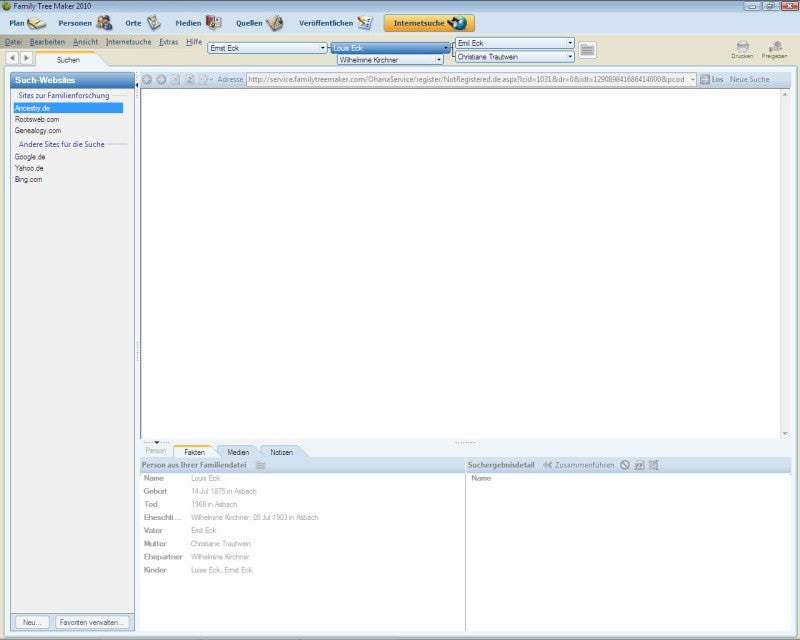Screen dimensions: 800x640
Task: Select Genealogy.com search site
Action: tap(38, 131)
